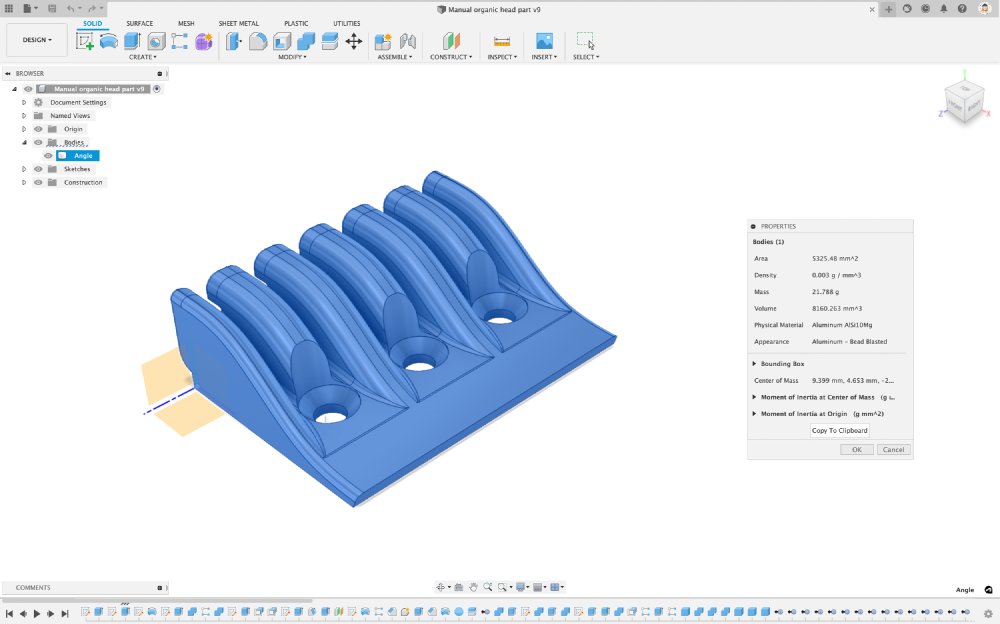Activate root component radio button
This screenshot has height=624, width=1000.
click(157, 89)
